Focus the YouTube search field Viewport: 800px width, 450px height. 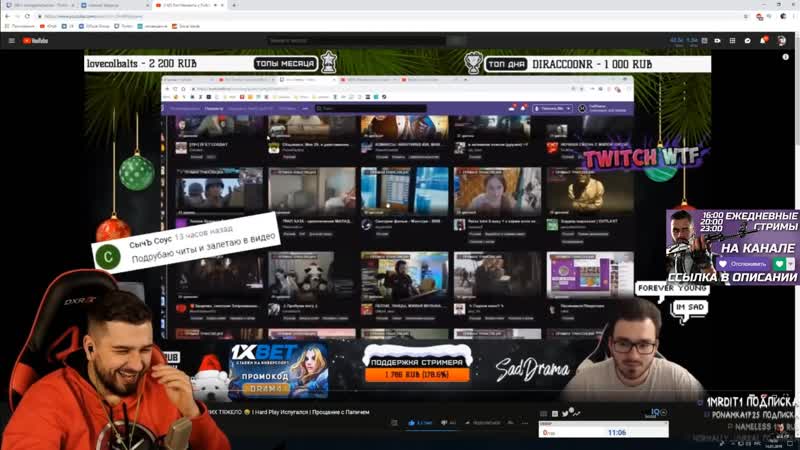point(356,41)
